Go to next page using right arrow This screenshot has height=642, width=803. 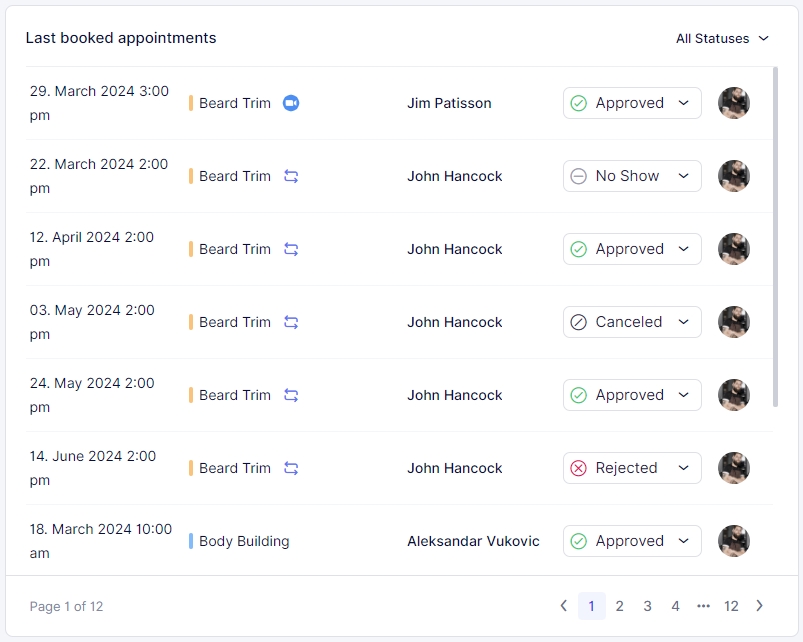(759, 606)
